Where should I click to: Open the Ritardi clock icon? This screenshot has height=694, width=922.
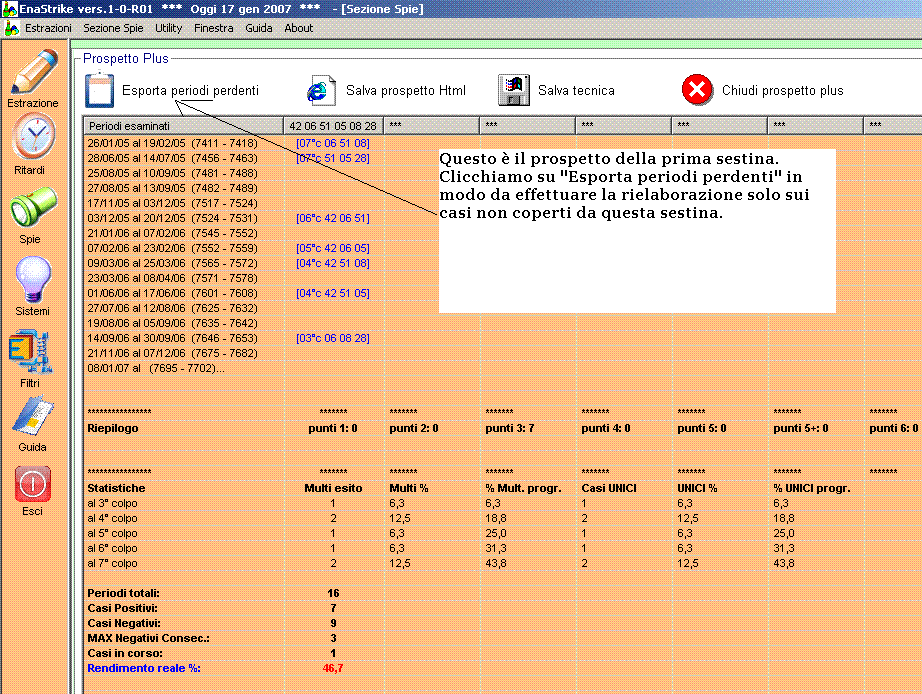pyautogui.click(x=34, y=137)
